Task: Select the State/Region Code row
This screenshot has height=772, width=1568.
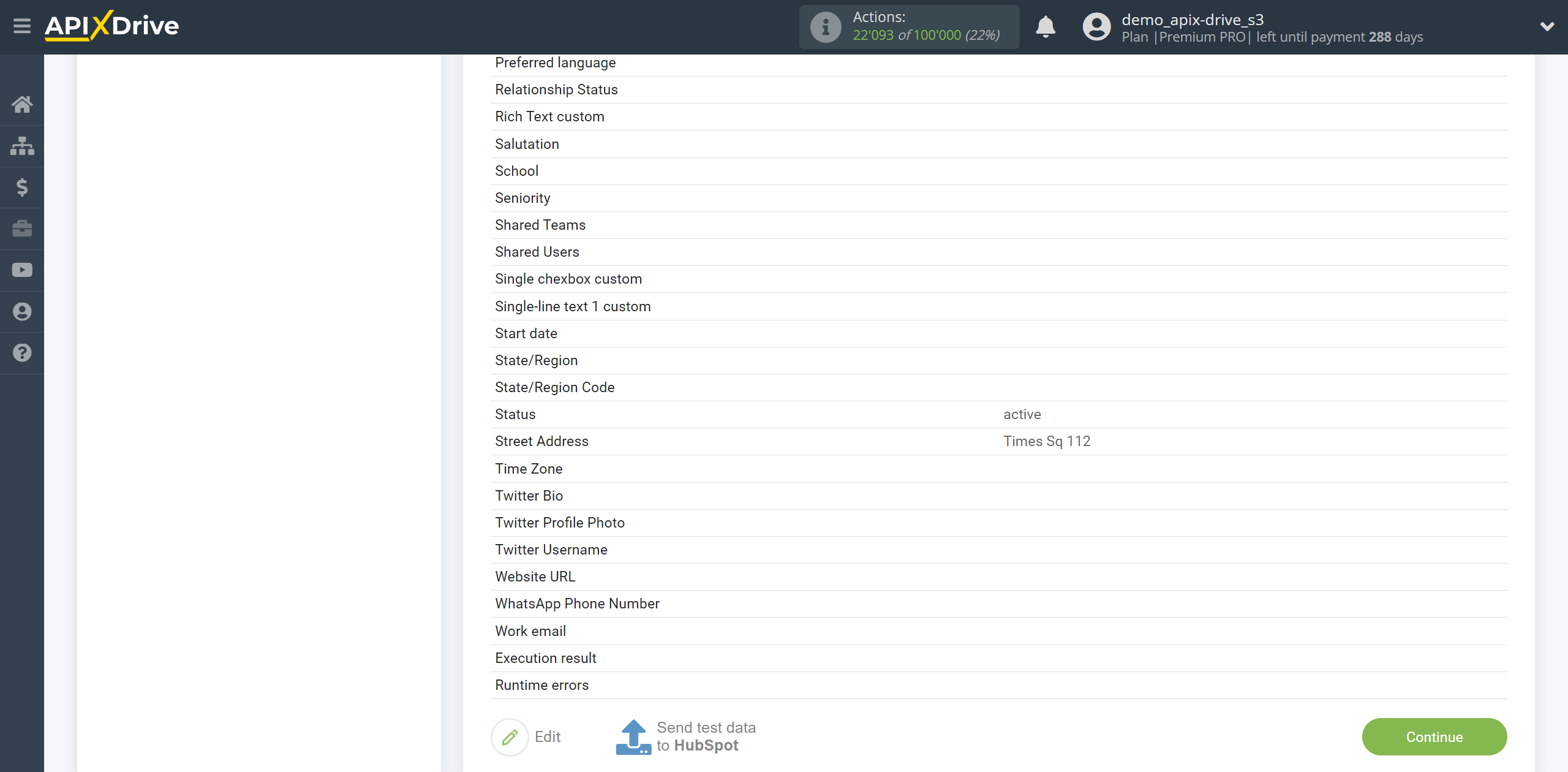Action: pos(998,388)
